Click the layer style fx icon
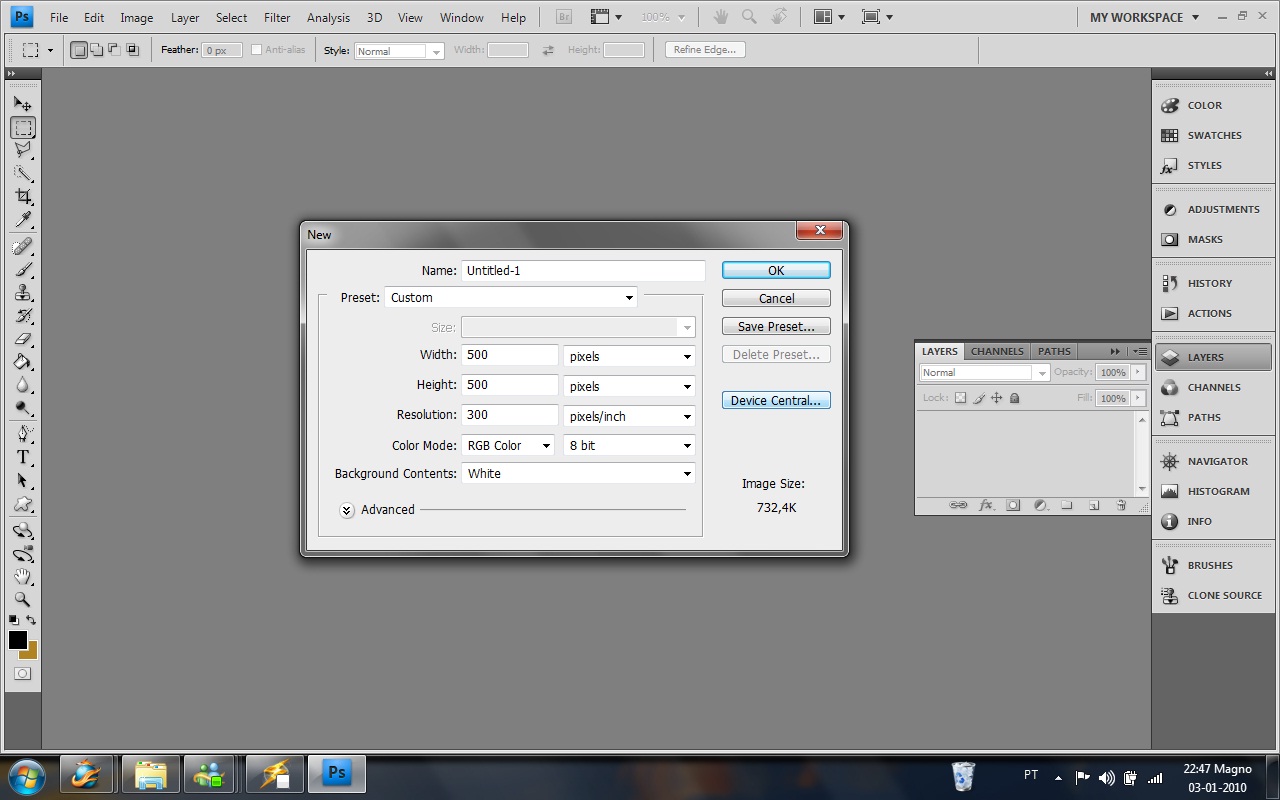Viewport: 1280px width, 800px height. point(986,506)
